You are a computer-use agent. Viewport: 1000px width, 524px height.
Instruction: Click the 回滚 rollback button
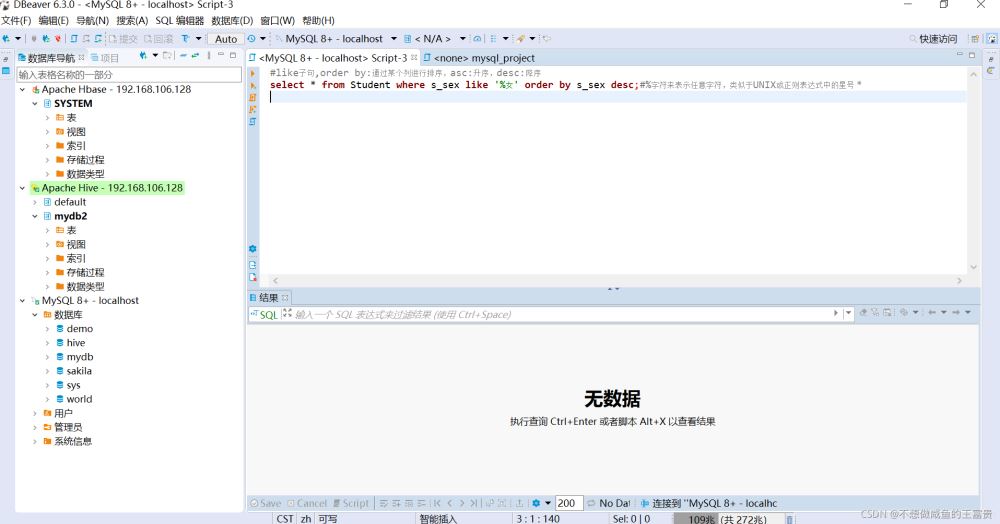pyautogui.click(x=158, y=39)
